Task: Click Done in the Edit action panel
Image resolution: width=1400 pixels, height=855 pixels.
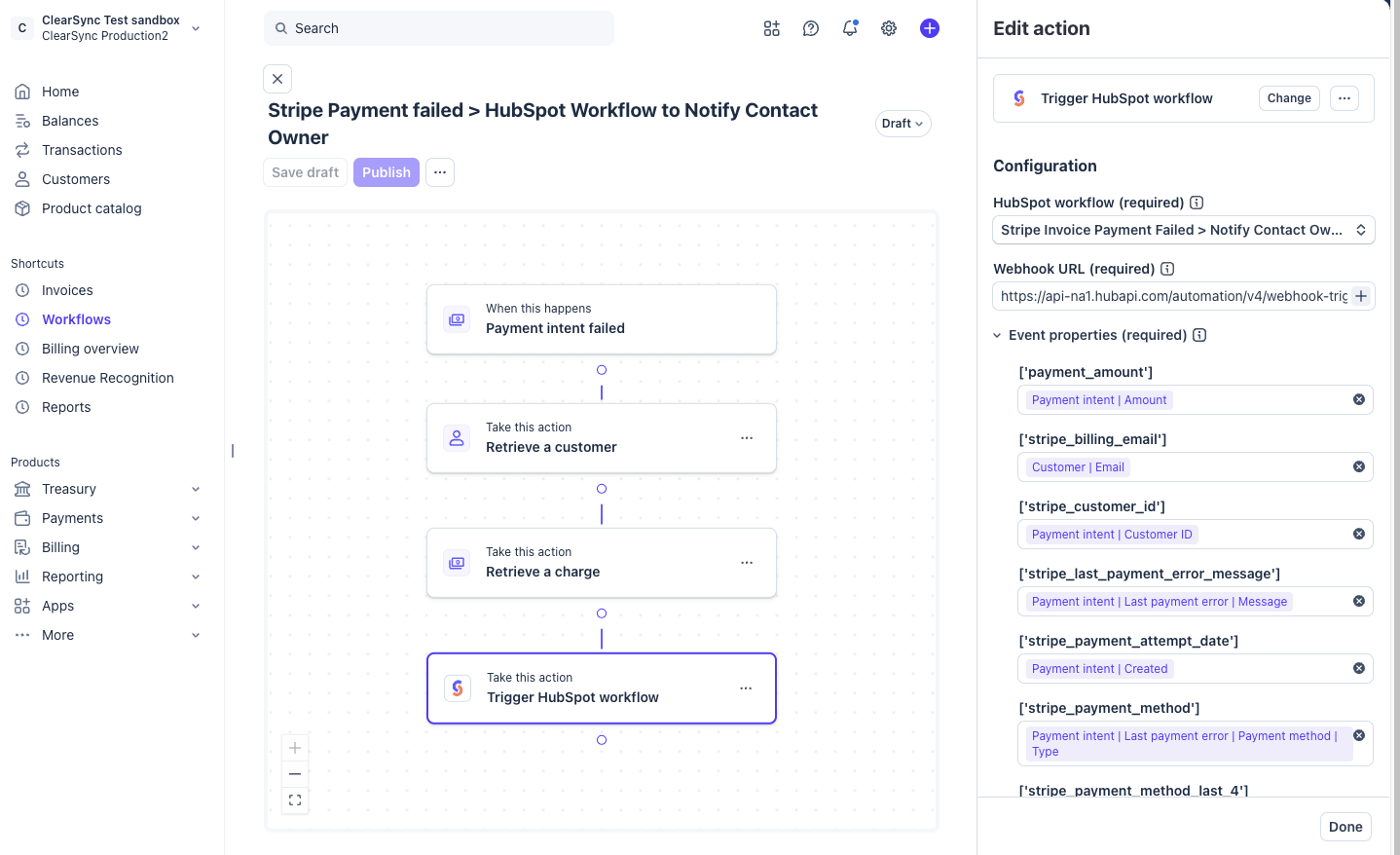Action: pyautogui.click(x=1345, y=827)
